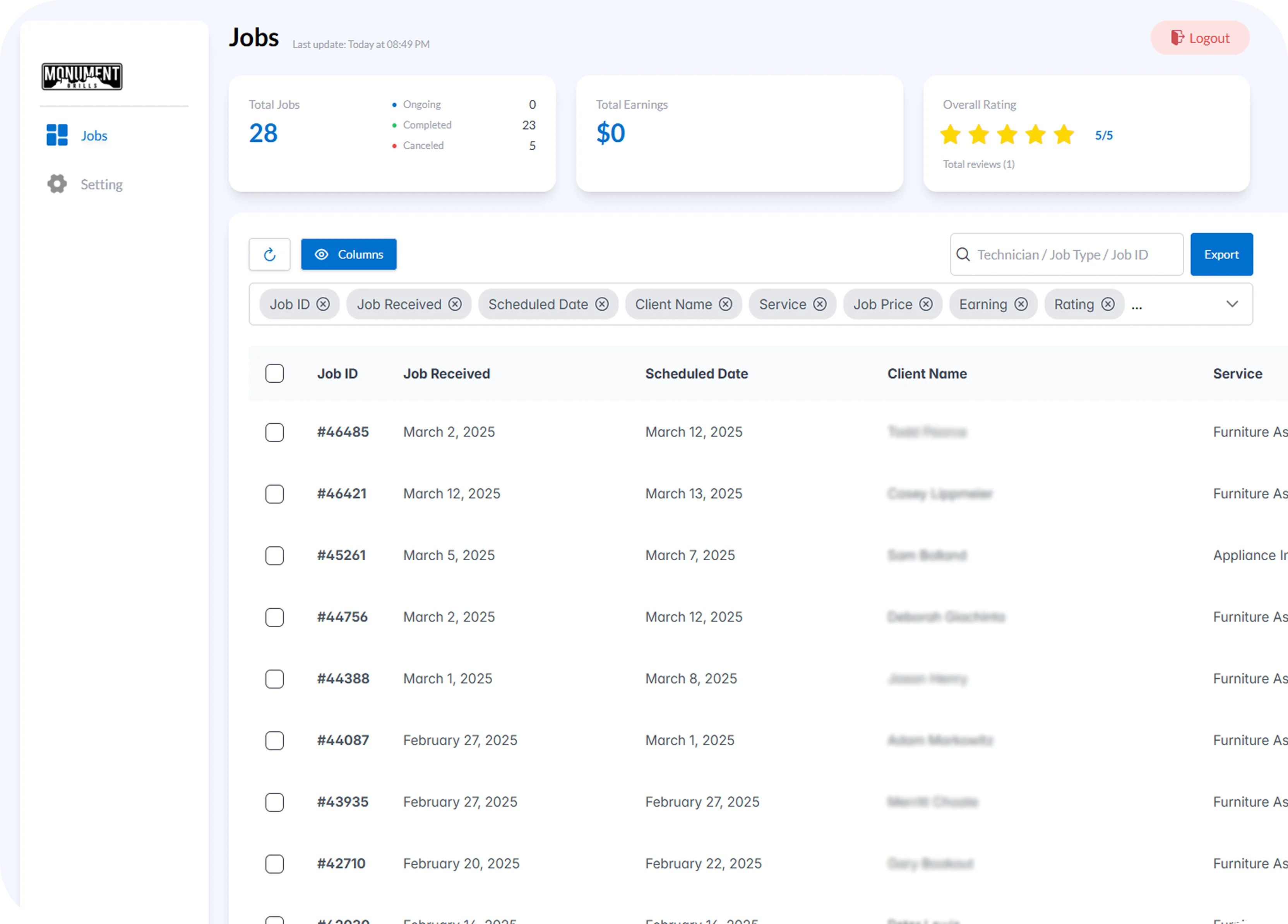Tick the checkbox for job #44087
The image size is (1288, 924).
coord(274,741)
